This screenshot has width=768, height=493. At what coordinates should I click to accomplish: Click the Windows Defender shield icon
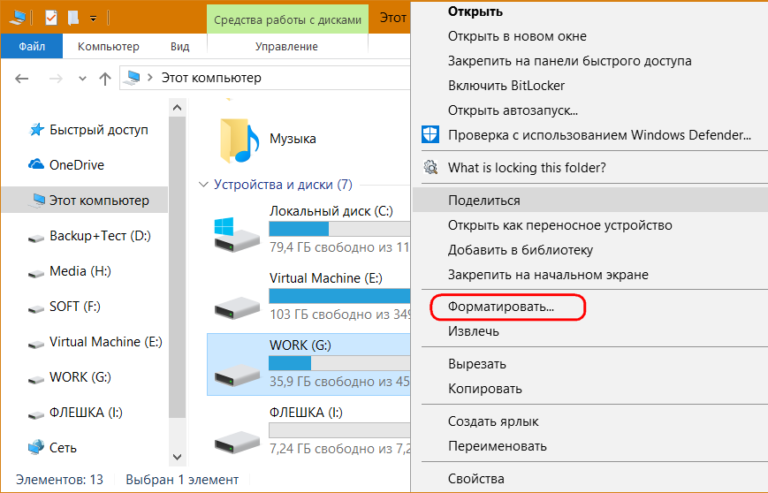(x=430, y=134)
